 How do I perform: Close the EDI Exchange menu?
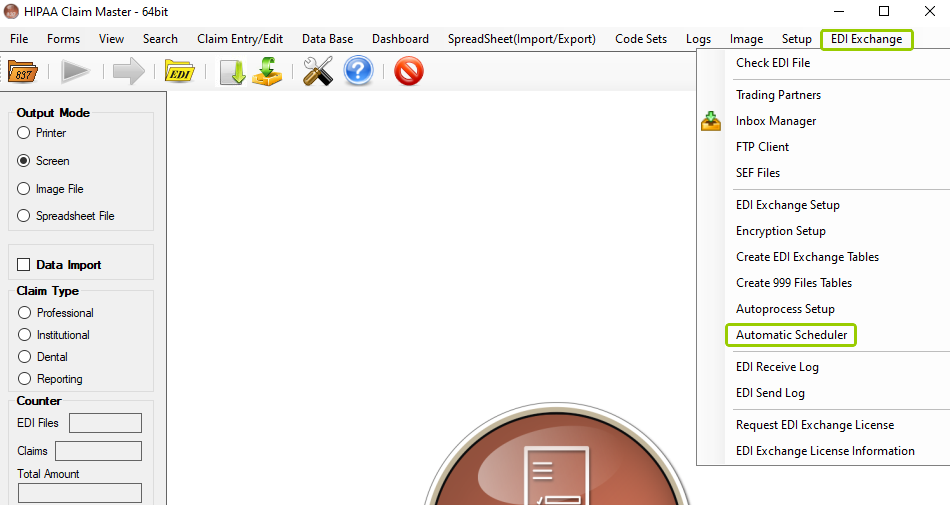(866, 39)
